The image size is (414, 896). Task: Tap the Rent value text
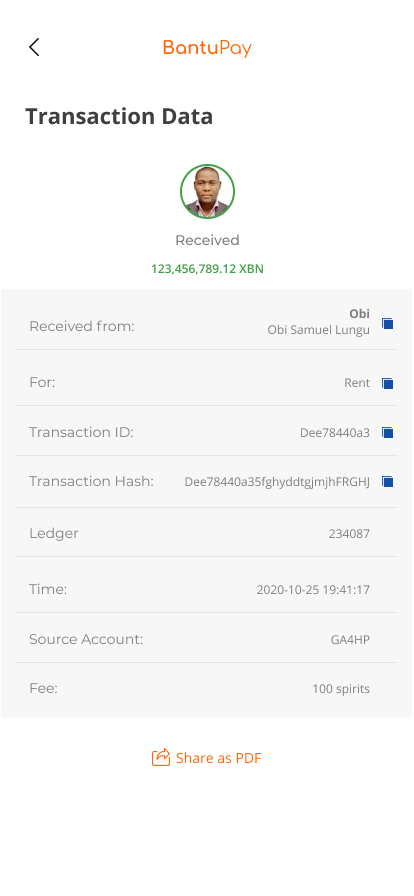357,383
